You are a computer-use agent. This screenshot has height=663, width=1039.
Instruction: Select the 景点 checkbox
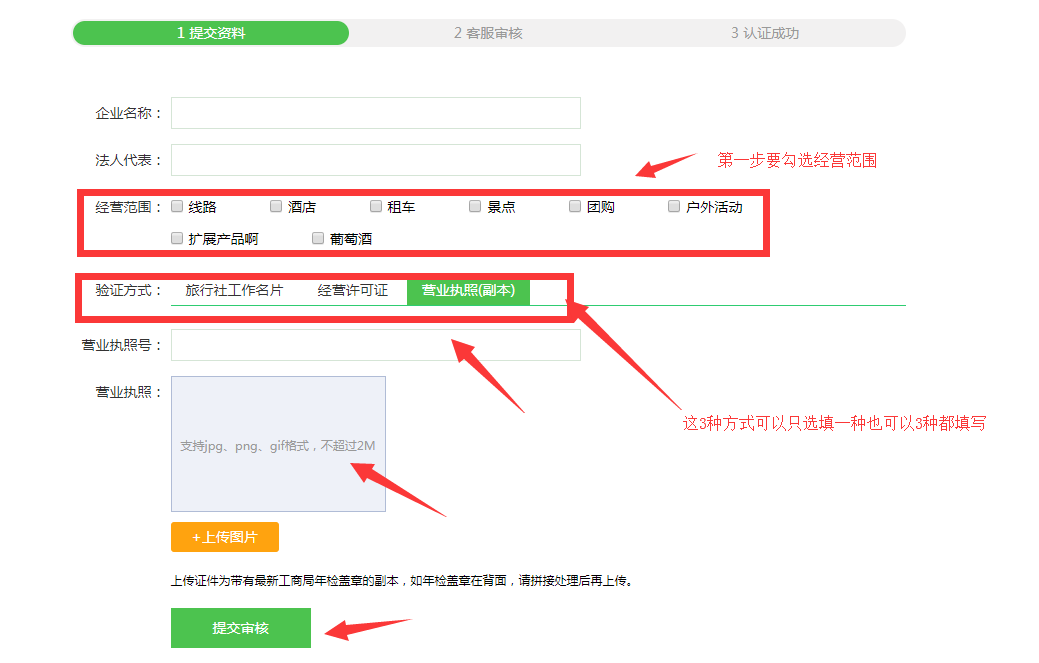476,207
